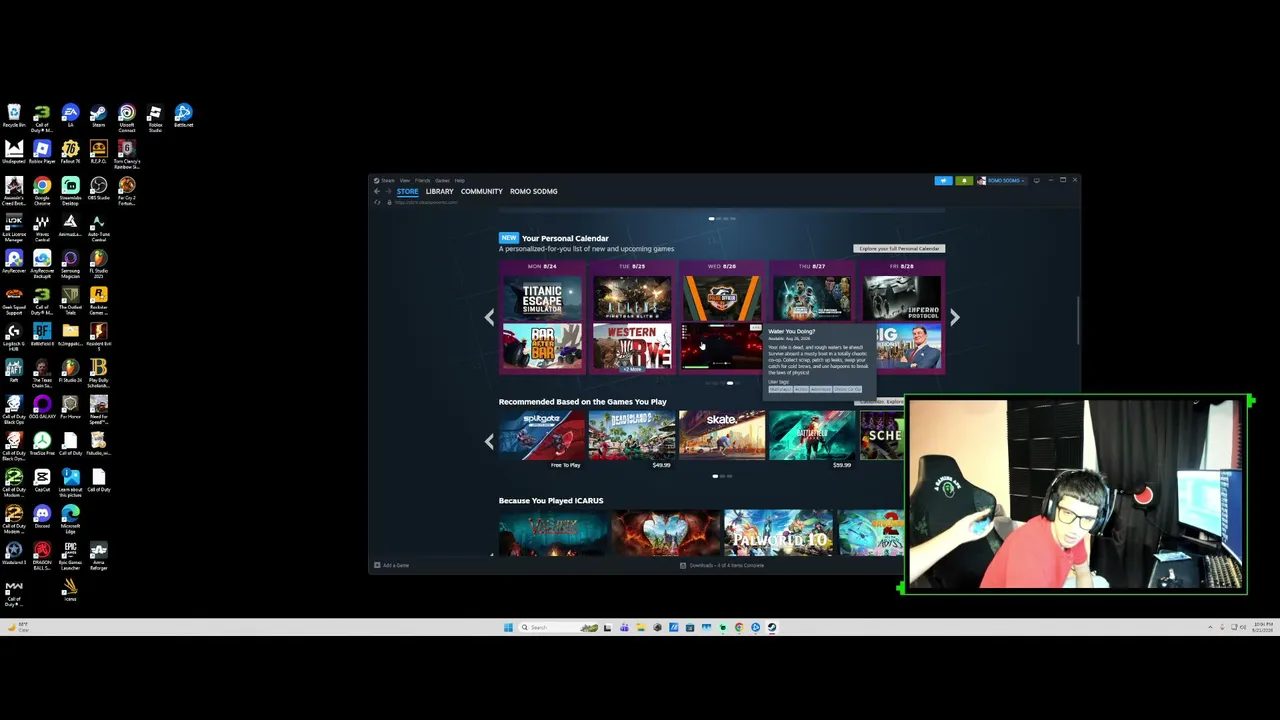Select the Streamlabs Desktop icon
Viewport: 1280px width, 720px height.
click(x=70, y=190)
